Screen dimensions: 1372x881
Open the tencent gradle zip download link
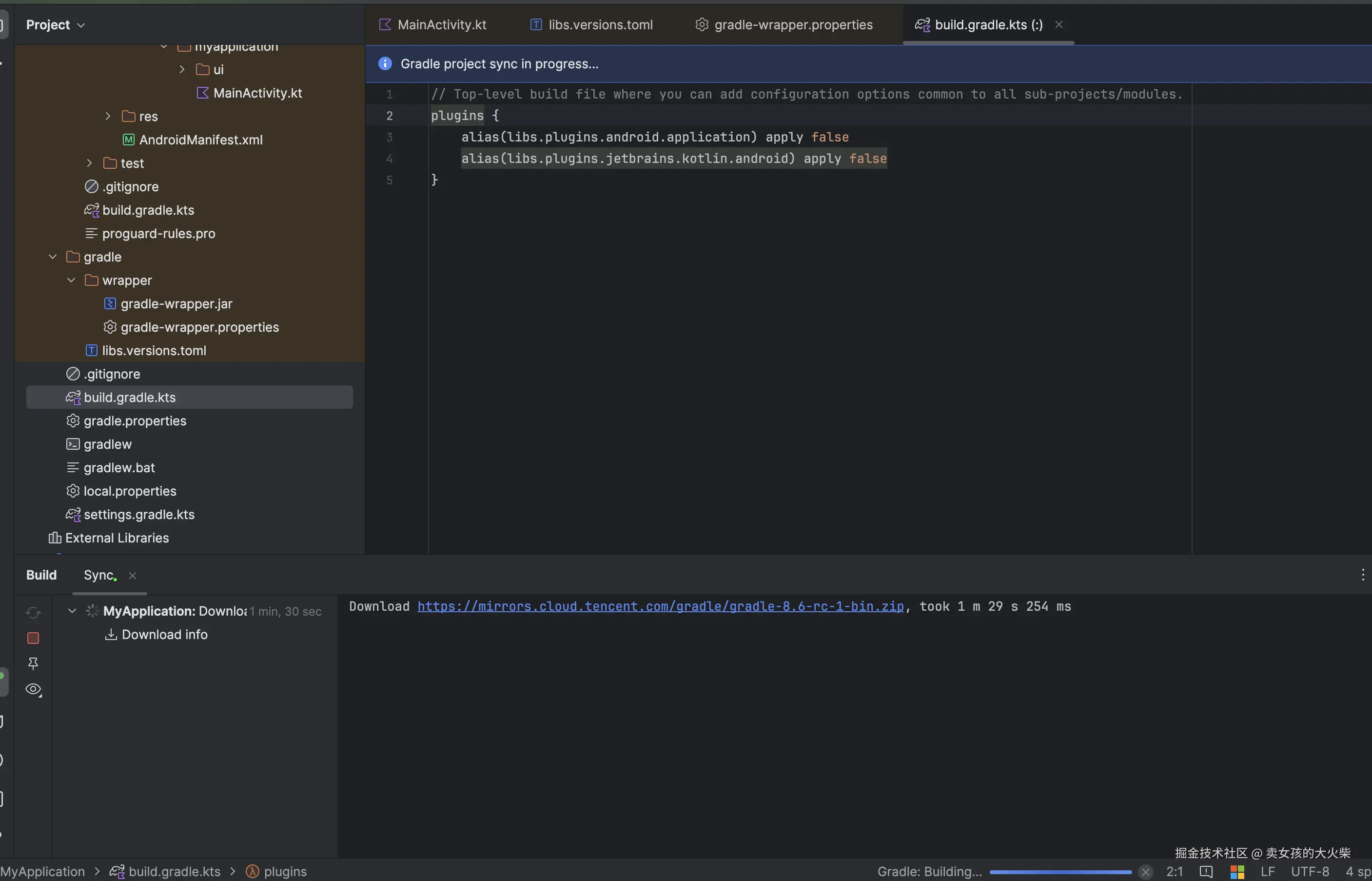(x=660, y=606)
